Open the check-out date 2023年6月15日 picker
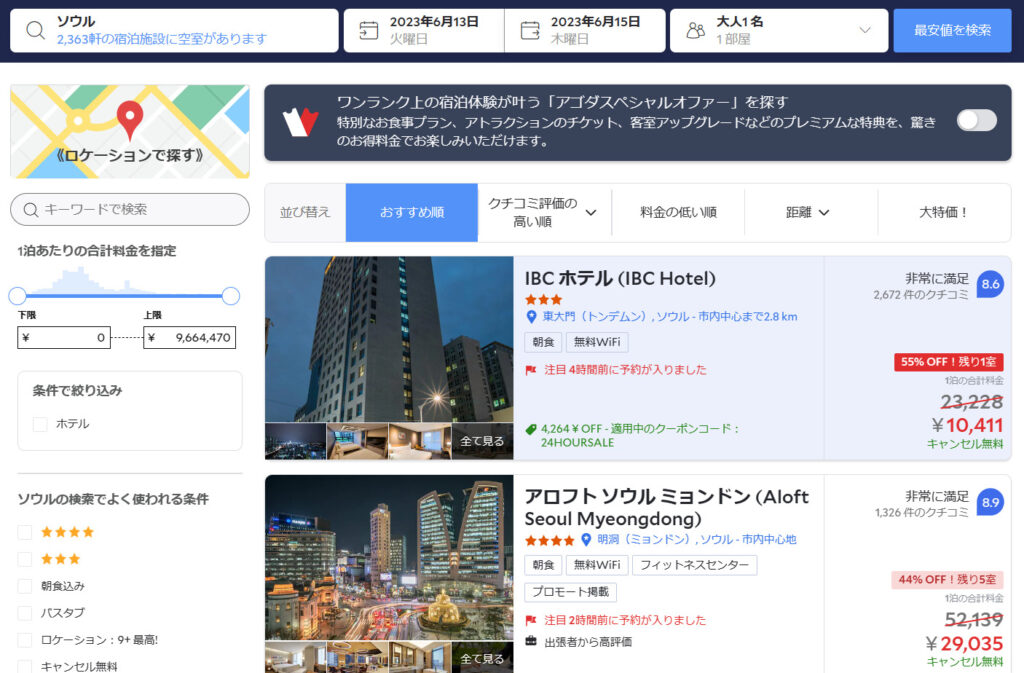Viewport: 1024px width, 673px height. tap(585, 30)
